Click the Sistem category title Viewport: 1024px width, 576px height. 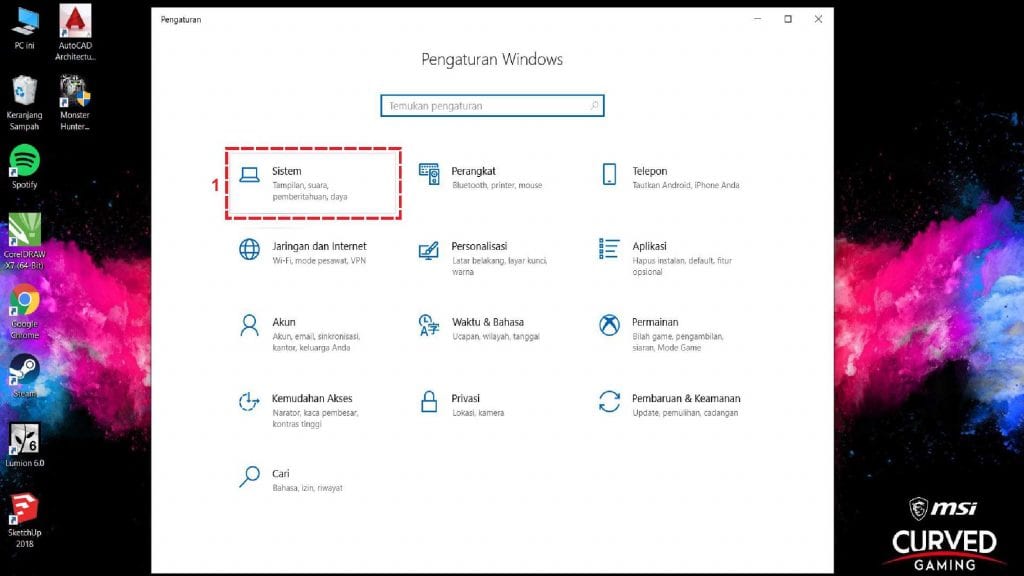tap(287, 171)
